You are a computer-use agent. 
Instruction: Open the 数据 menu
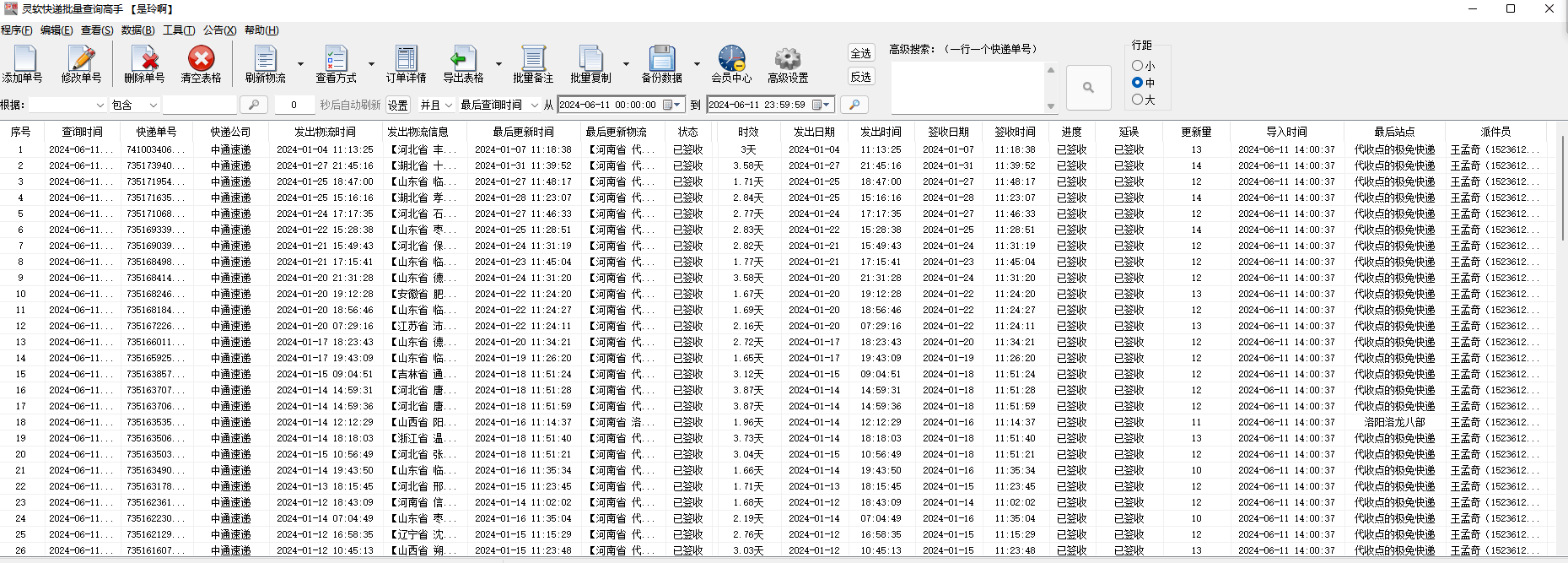tap(137, 30)
